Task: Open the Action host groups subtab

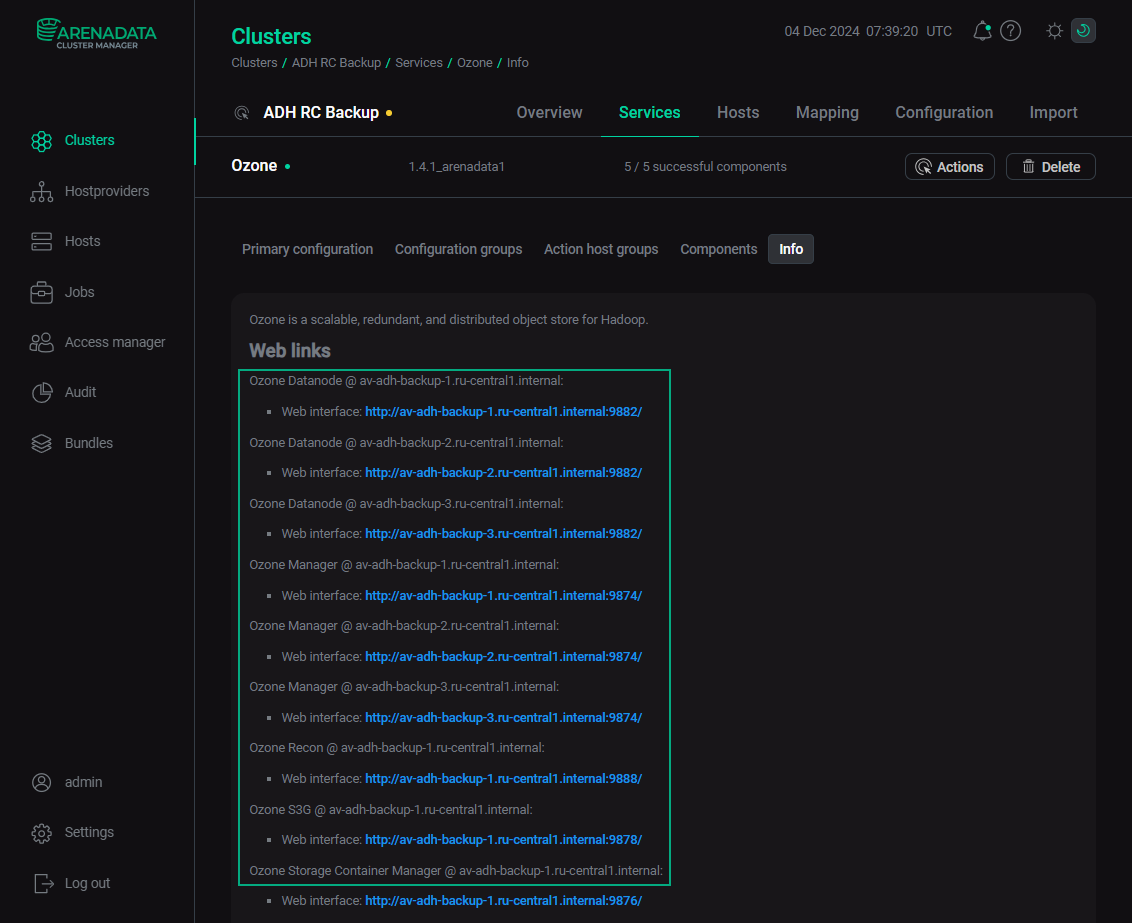Action: tap(601, 249)
